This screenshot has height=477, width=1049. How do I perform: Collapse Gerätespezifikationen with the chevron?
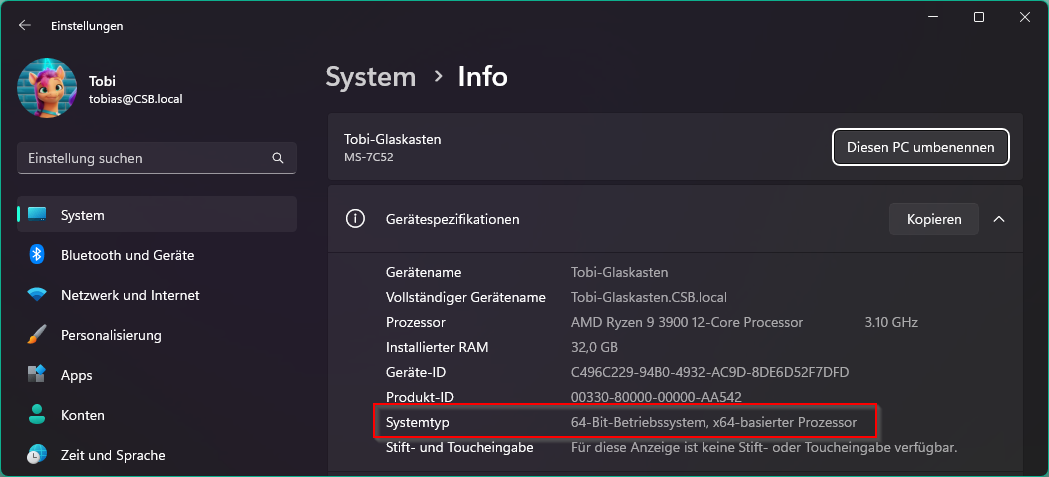pyautogui.click(x=999, y=219)
